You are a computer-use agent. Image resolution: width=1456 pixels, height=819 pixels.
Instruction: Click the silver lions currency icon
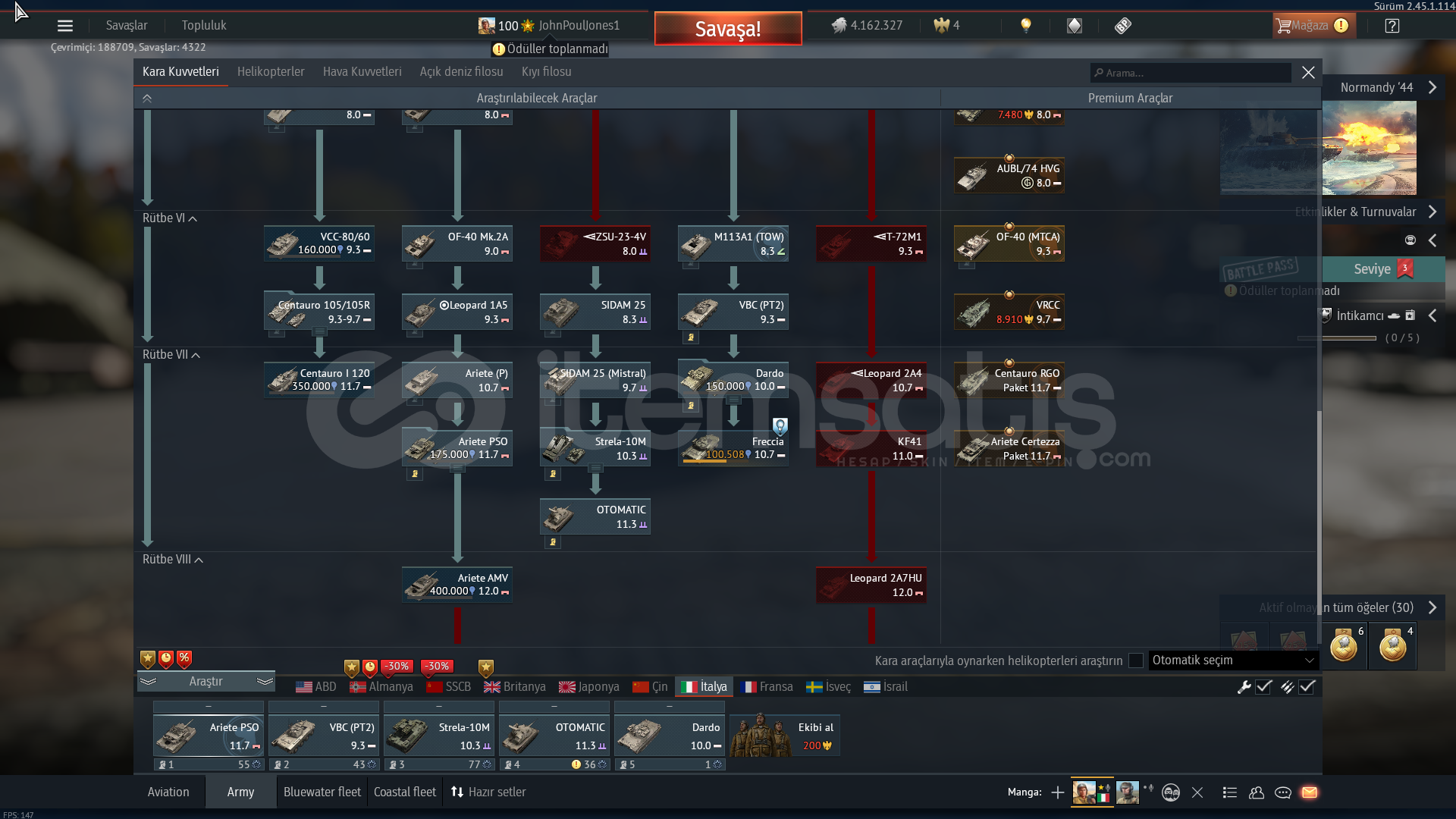point(839,26)
